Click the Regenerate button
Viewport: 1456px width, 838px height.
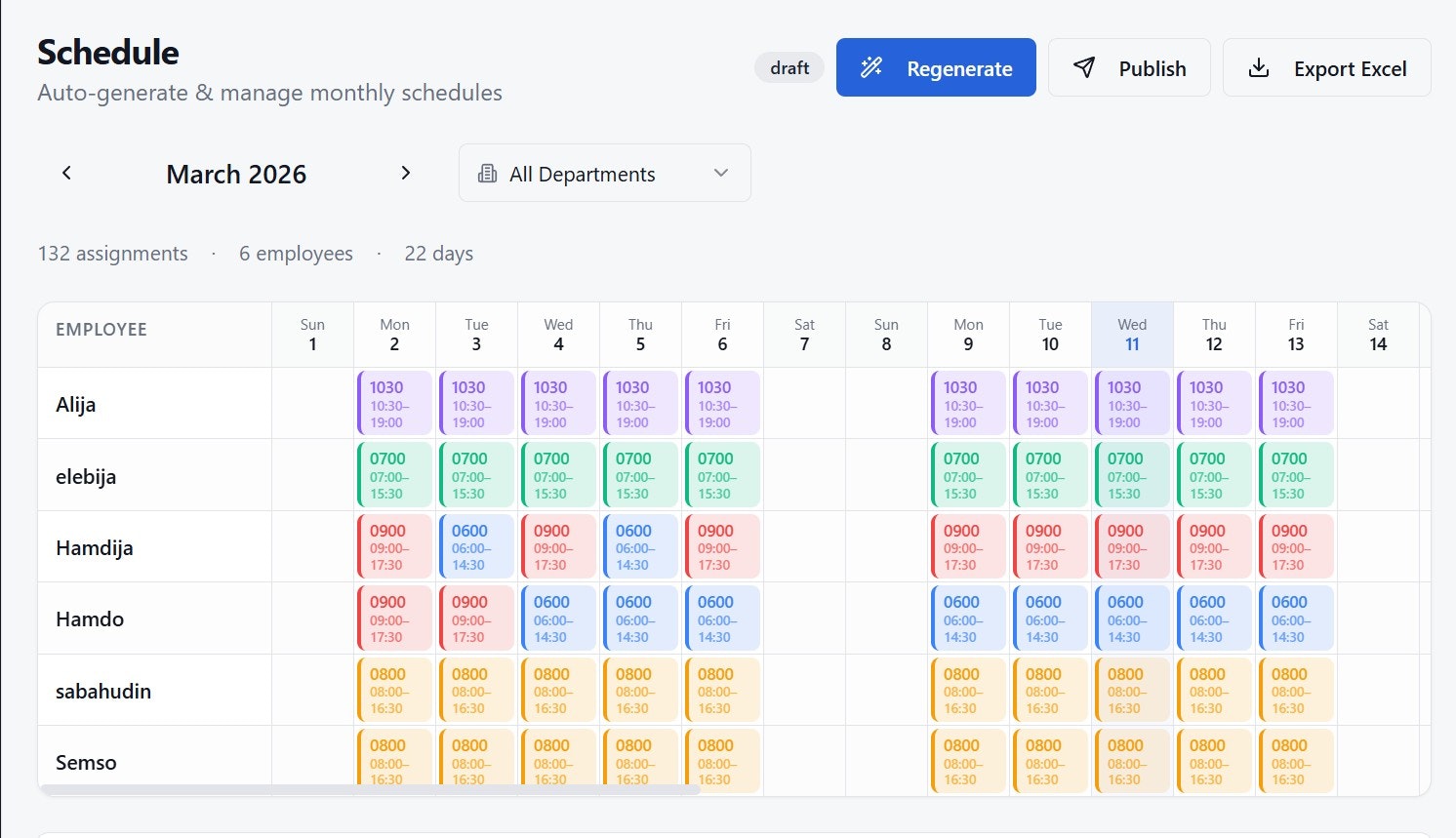click(x=936, y=67)
